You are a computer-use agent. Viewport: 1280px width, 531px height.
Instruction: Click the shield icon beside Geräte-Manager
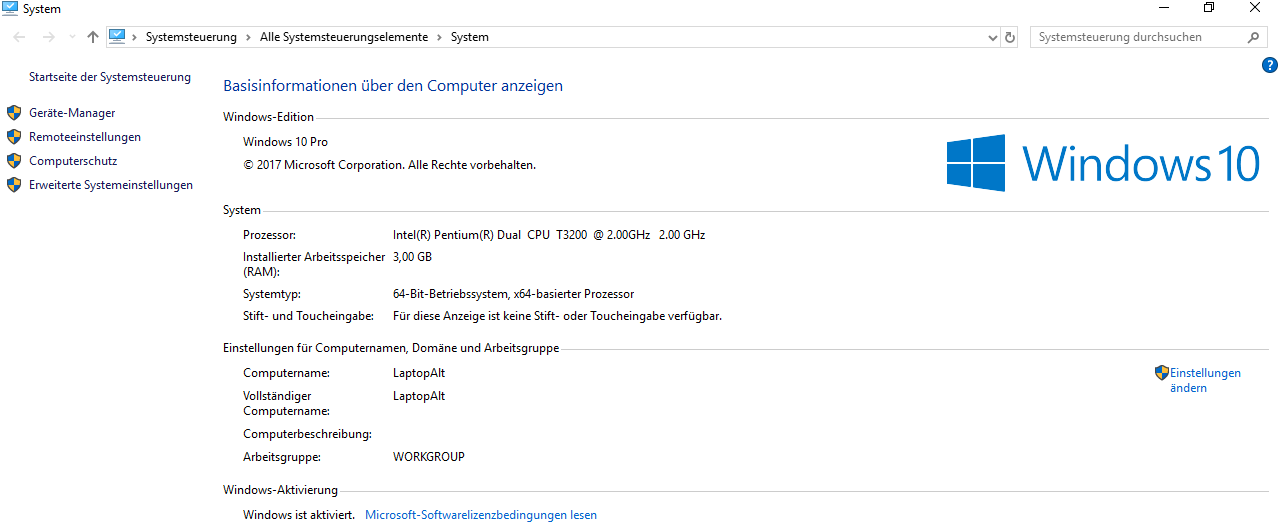tap(14, 113)
